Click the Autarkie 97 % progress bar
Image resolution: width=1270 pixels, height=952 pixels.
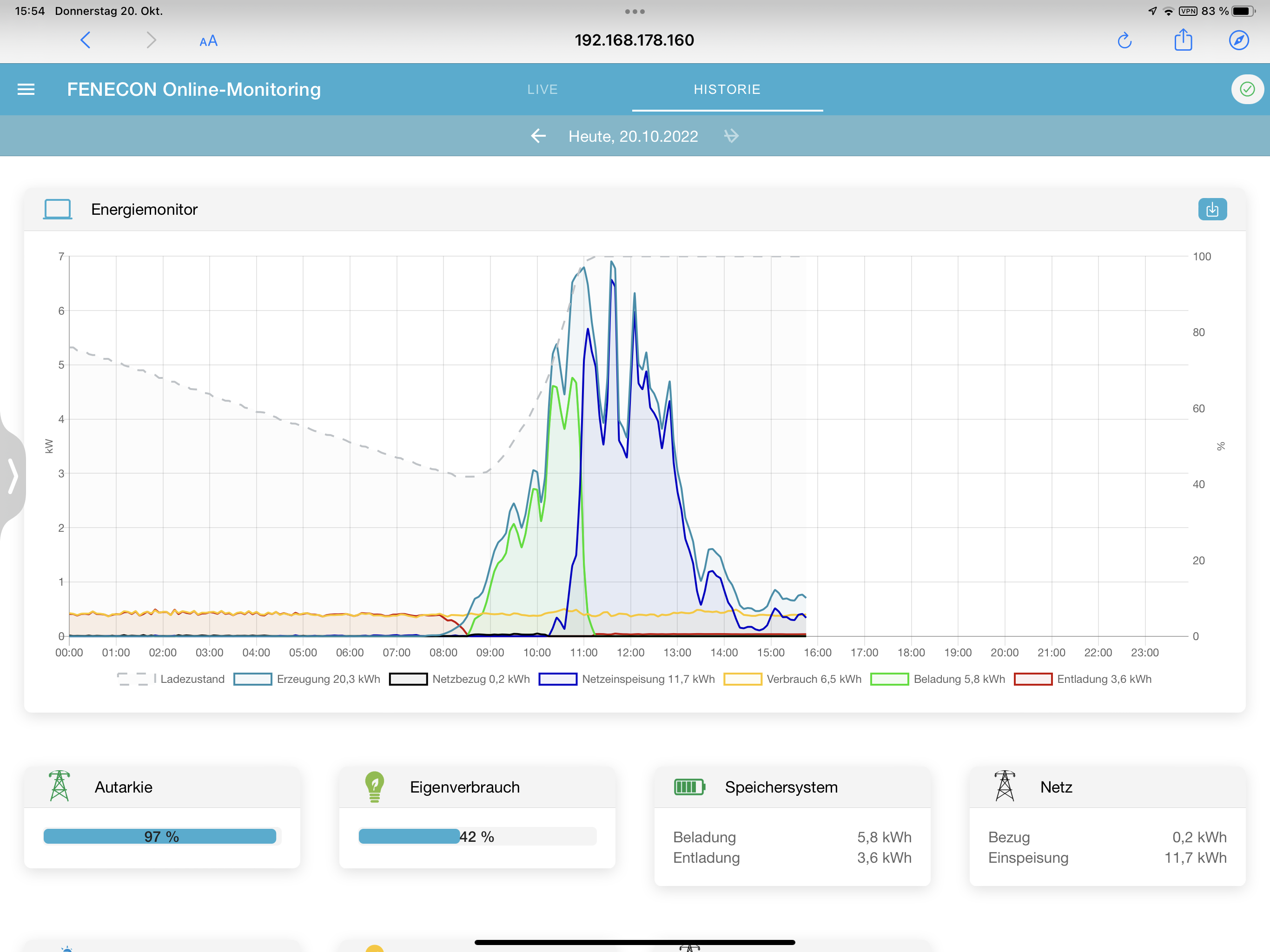point(160,837)
